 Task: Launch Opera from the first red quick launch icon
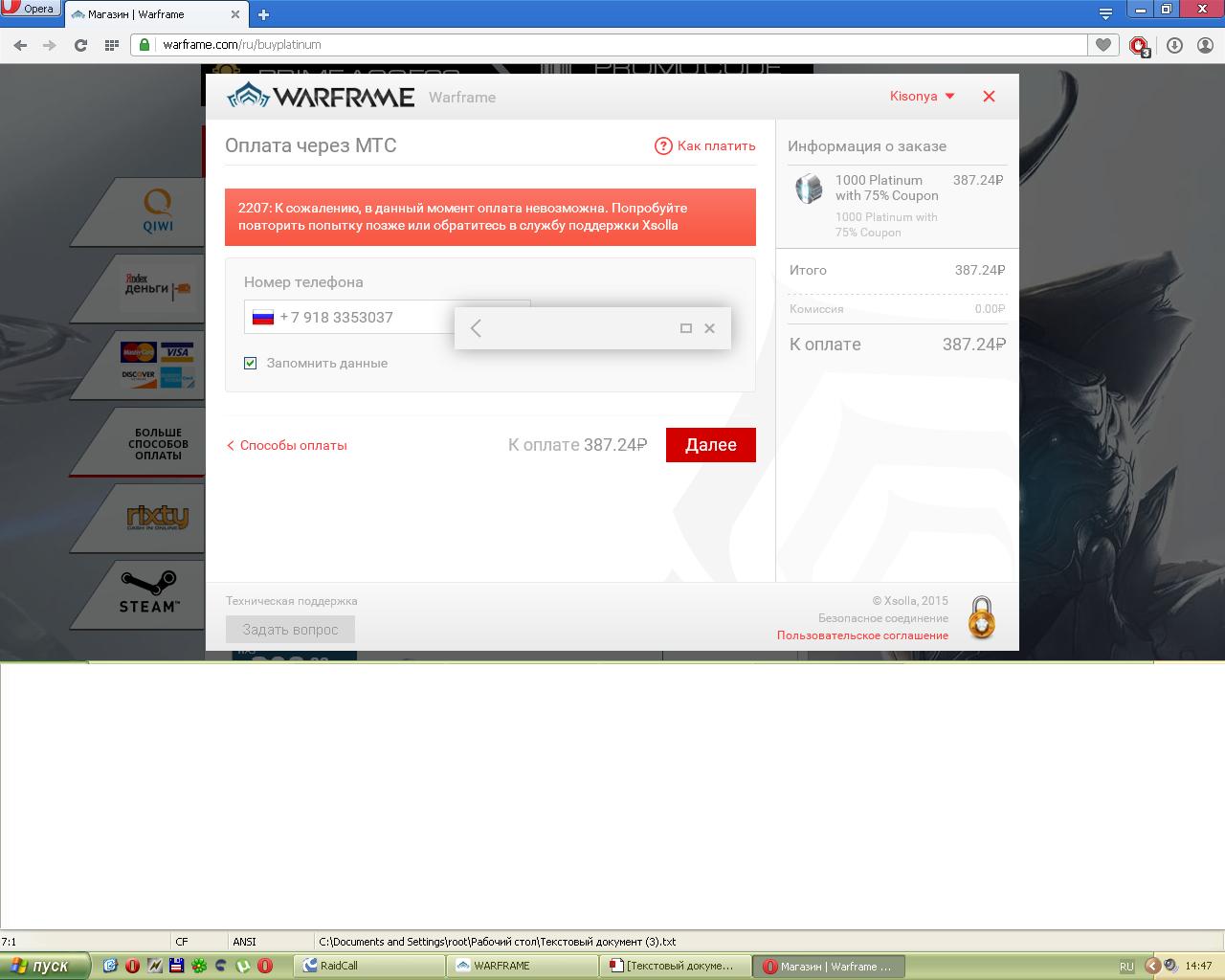(132, 966)
